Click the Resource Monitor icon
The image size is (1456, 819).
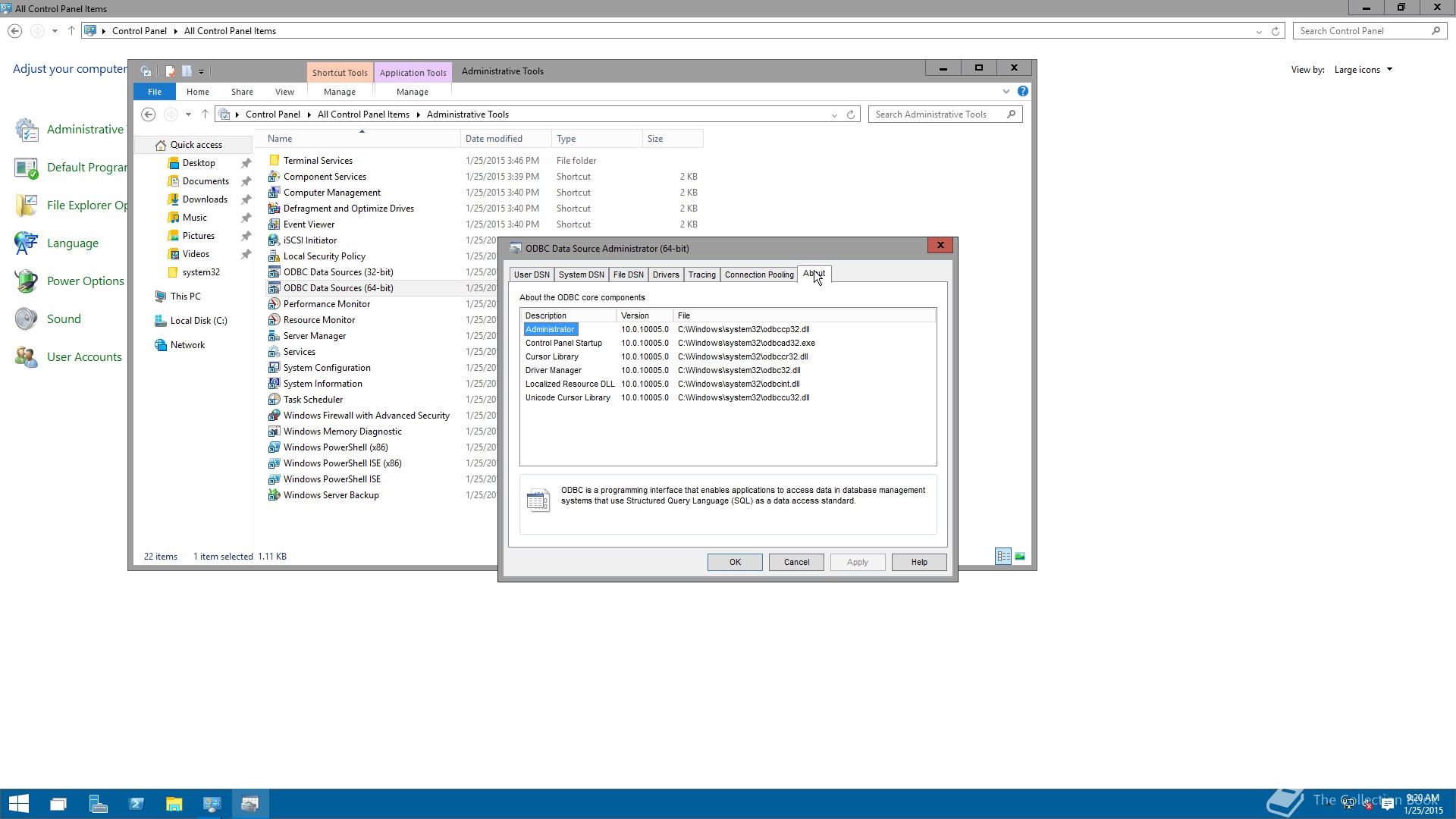click(275, 320)
